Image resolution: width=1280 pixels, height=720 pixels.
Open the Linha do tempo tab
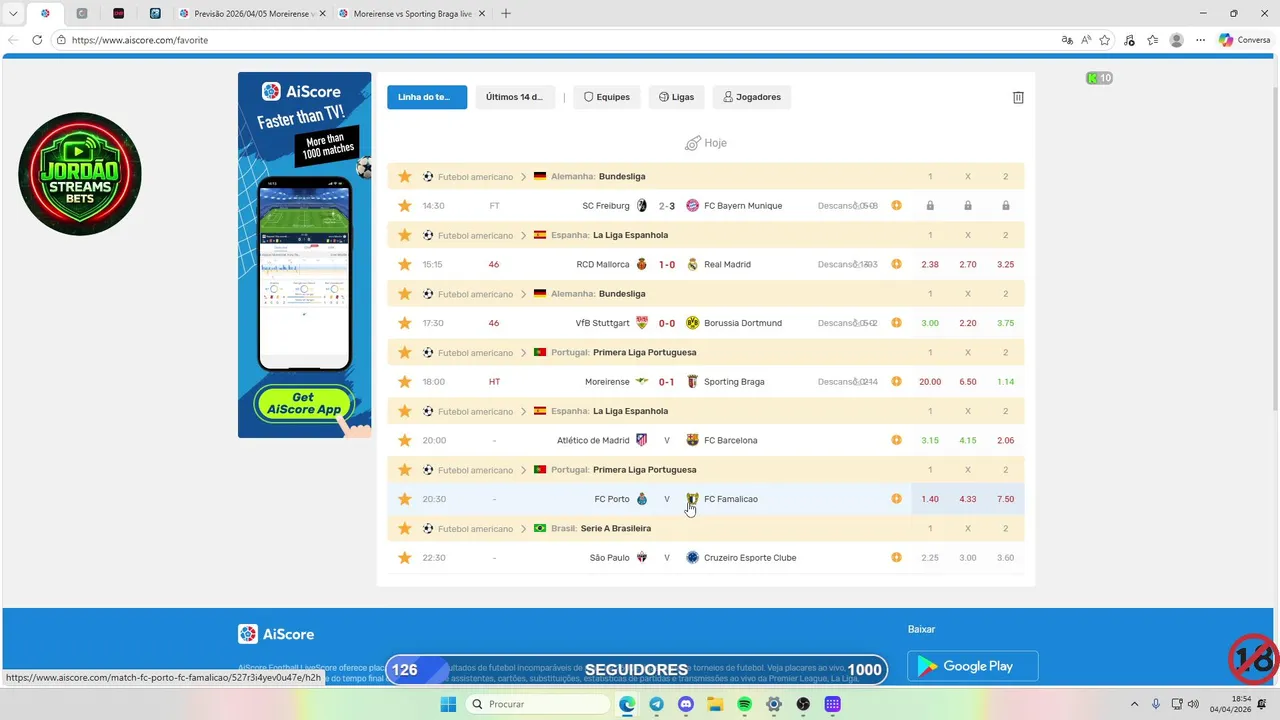point(427,97)
